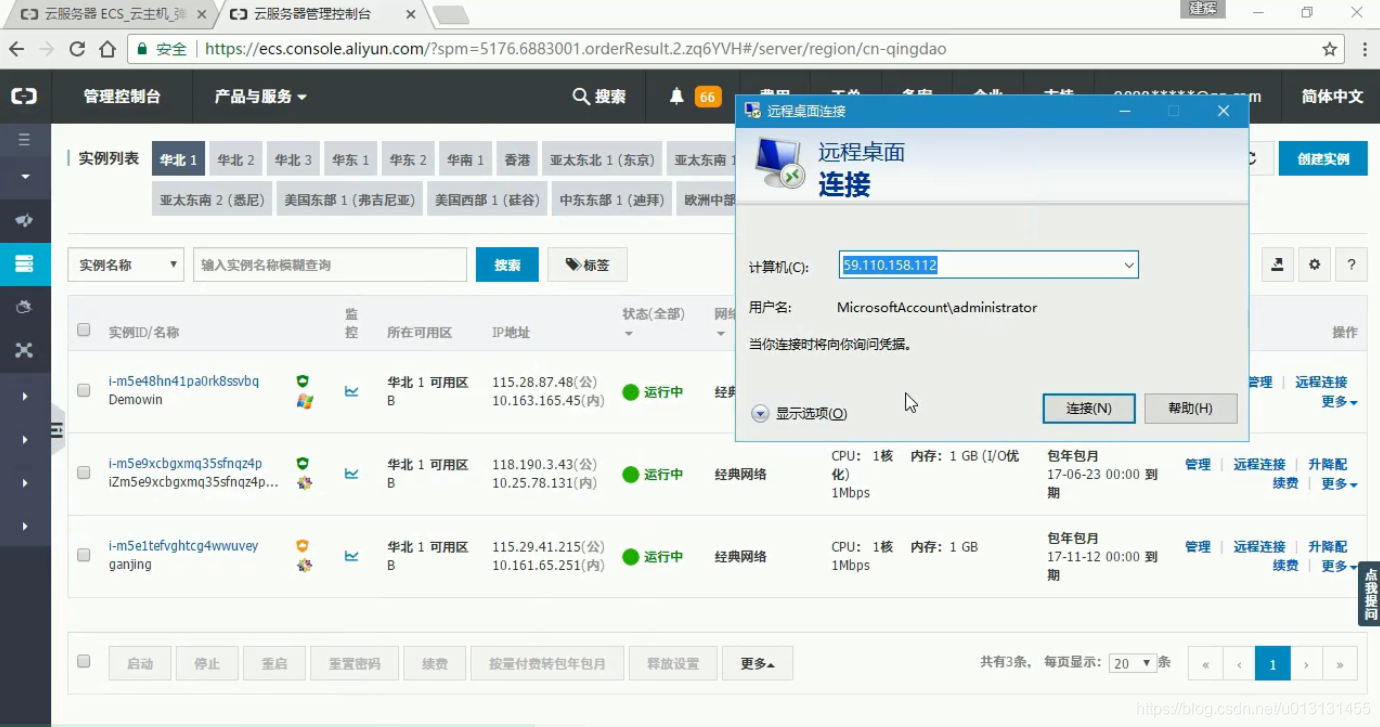Expand first collapsed sidebar section arrow
This screenshot has height=727, width=1380.
(x=25, y=397)
